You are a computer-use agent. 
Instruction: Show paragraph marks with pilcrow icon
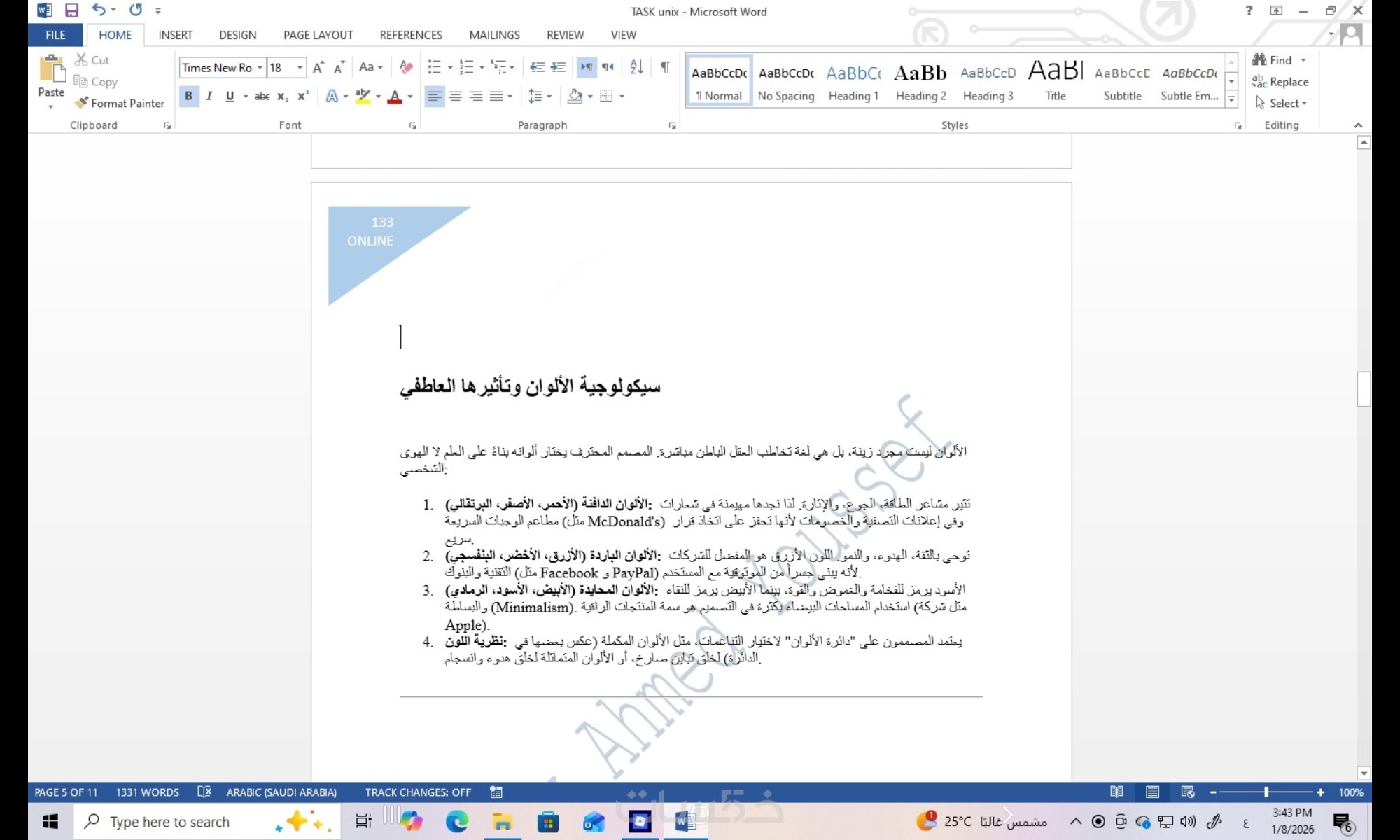tap(665, 67)
